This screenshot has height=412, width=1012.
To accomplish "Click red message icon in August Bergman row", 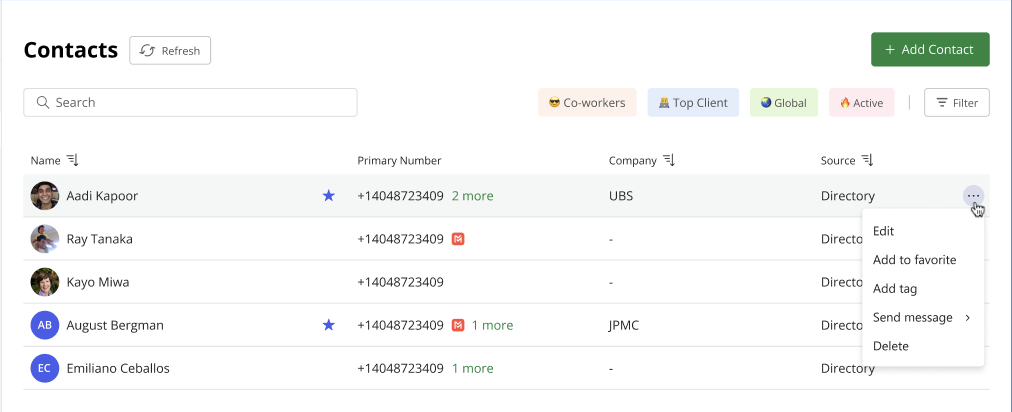I will (x=458, y=325).
